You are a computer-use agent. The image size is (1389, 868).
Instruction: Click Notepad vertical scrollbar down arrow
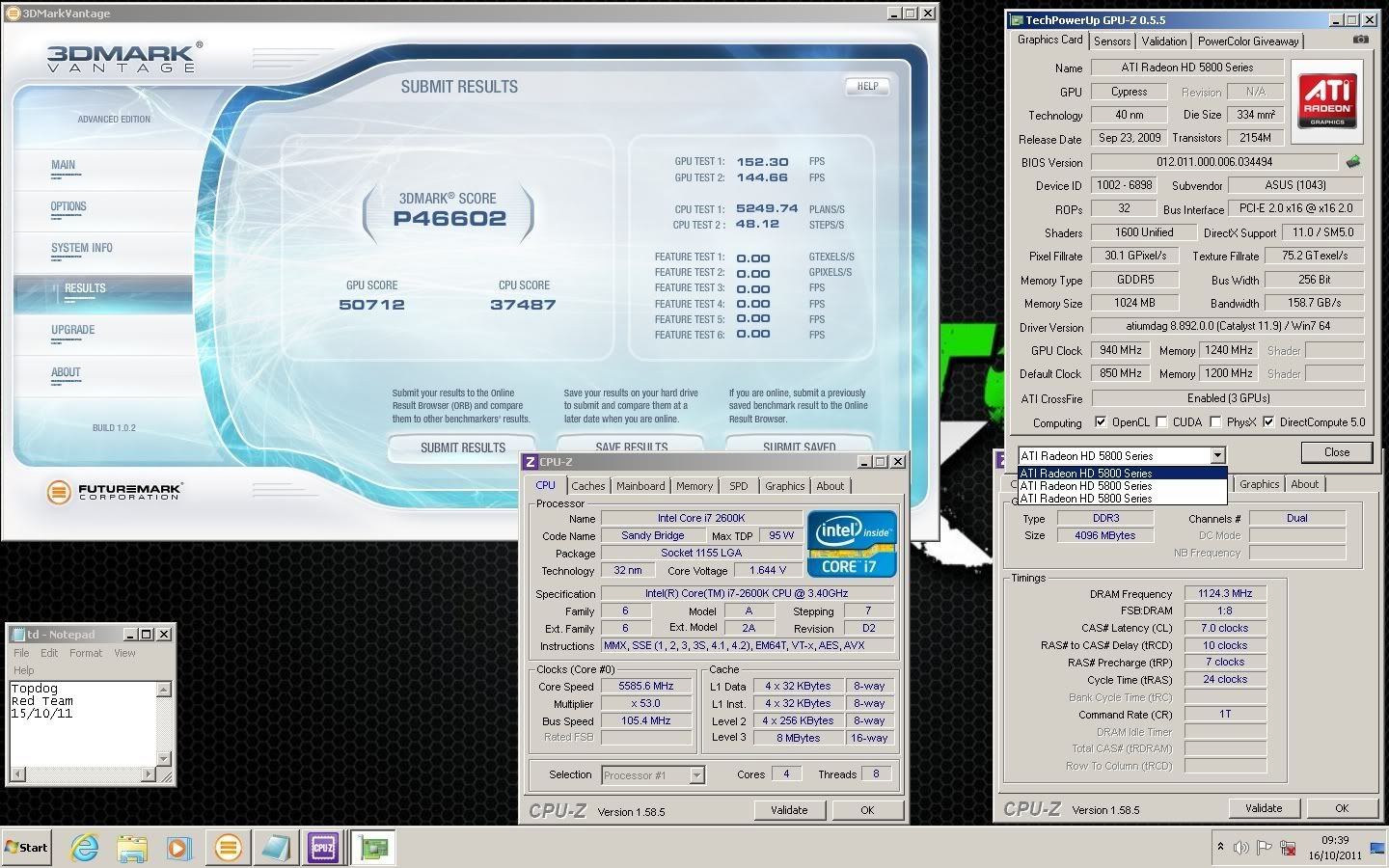(163, 758)
